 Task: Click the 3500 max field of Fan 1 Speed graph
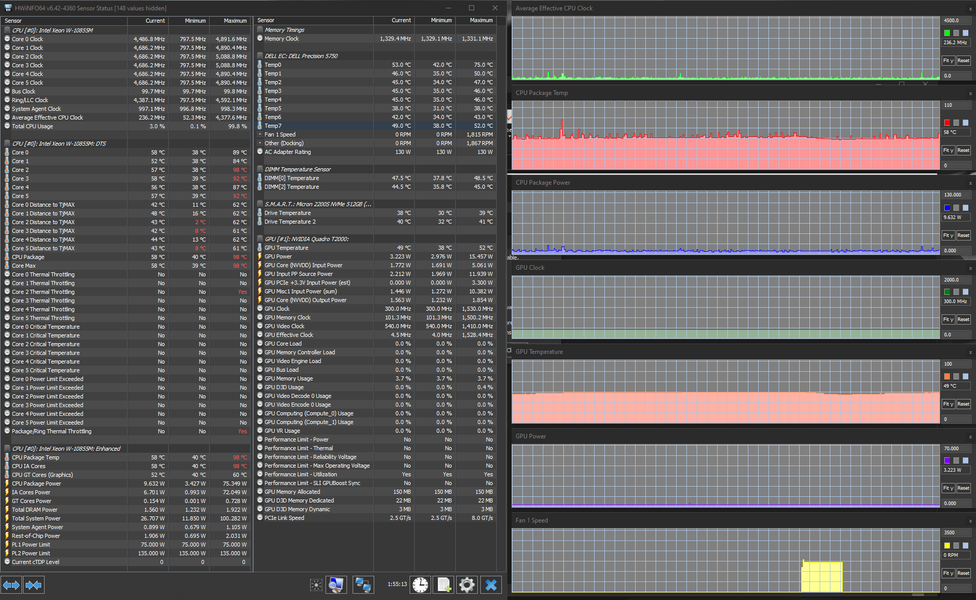point(956,533)
